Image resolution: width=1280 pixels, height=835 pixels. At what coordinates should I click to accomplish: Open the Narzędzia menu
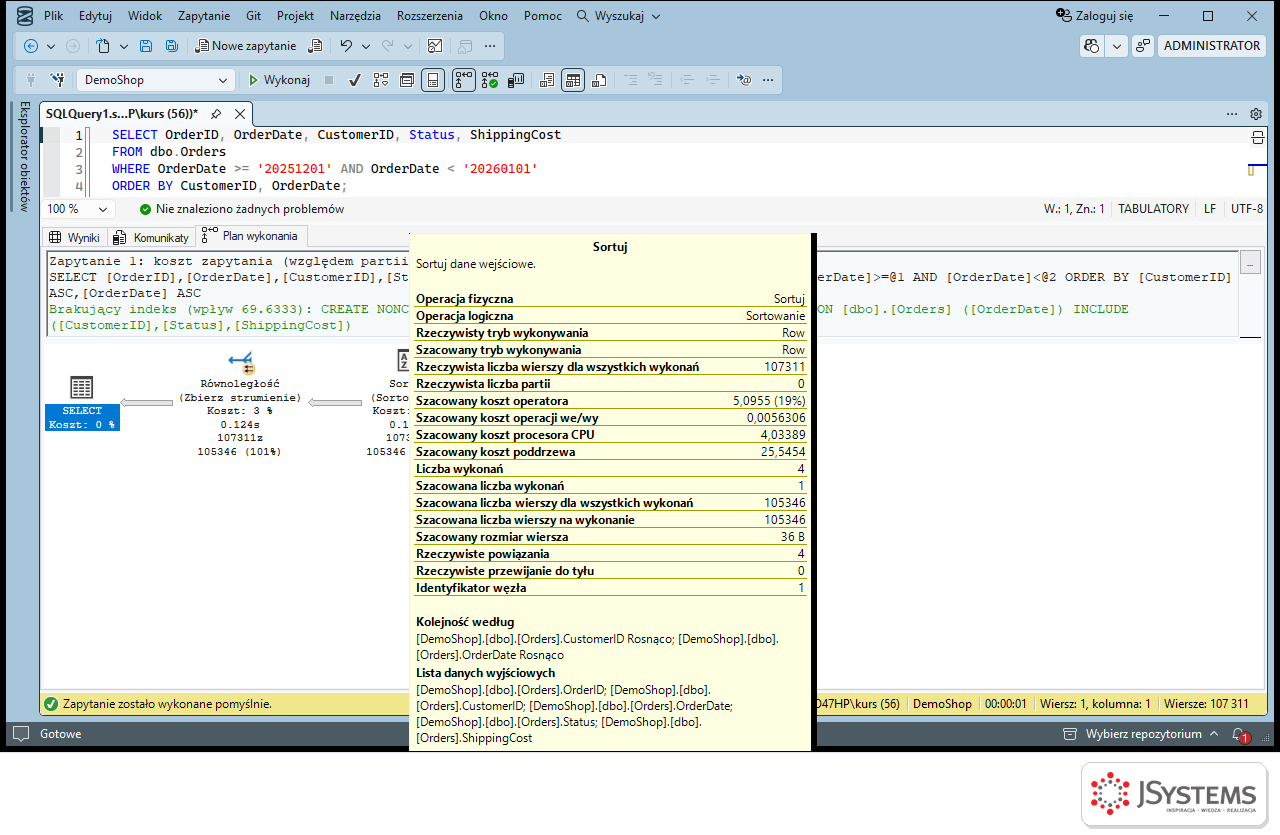pyautogui.click(x=356, y=16)
